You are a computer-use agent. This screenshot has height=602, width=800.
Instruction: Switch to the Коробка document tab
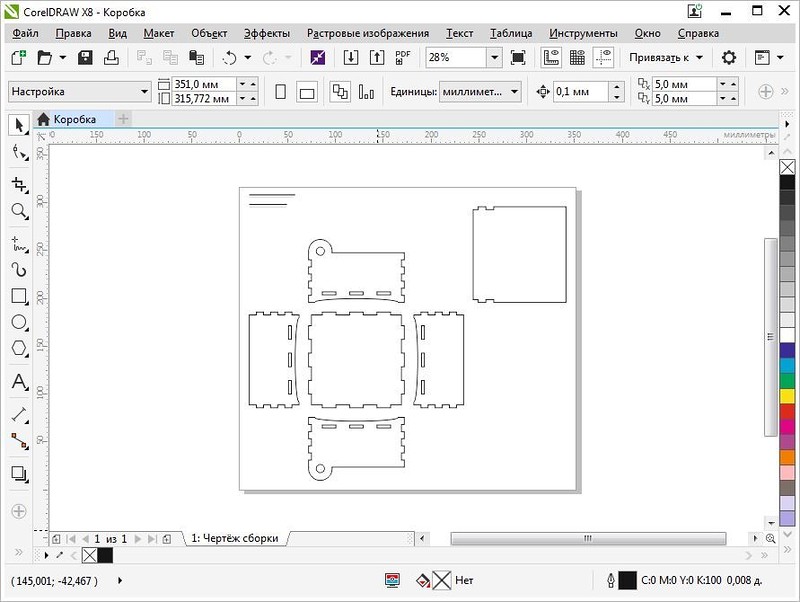click(x=74, y=119)
